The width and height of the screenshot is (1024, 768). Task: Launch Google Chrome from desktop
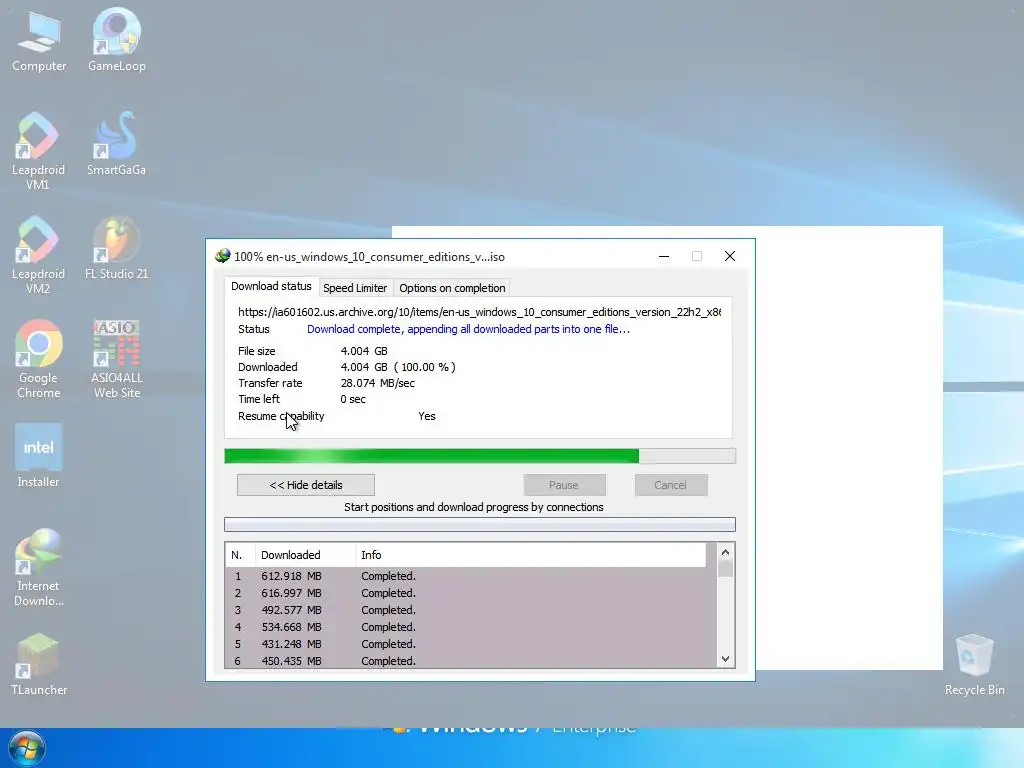(39, 359)
